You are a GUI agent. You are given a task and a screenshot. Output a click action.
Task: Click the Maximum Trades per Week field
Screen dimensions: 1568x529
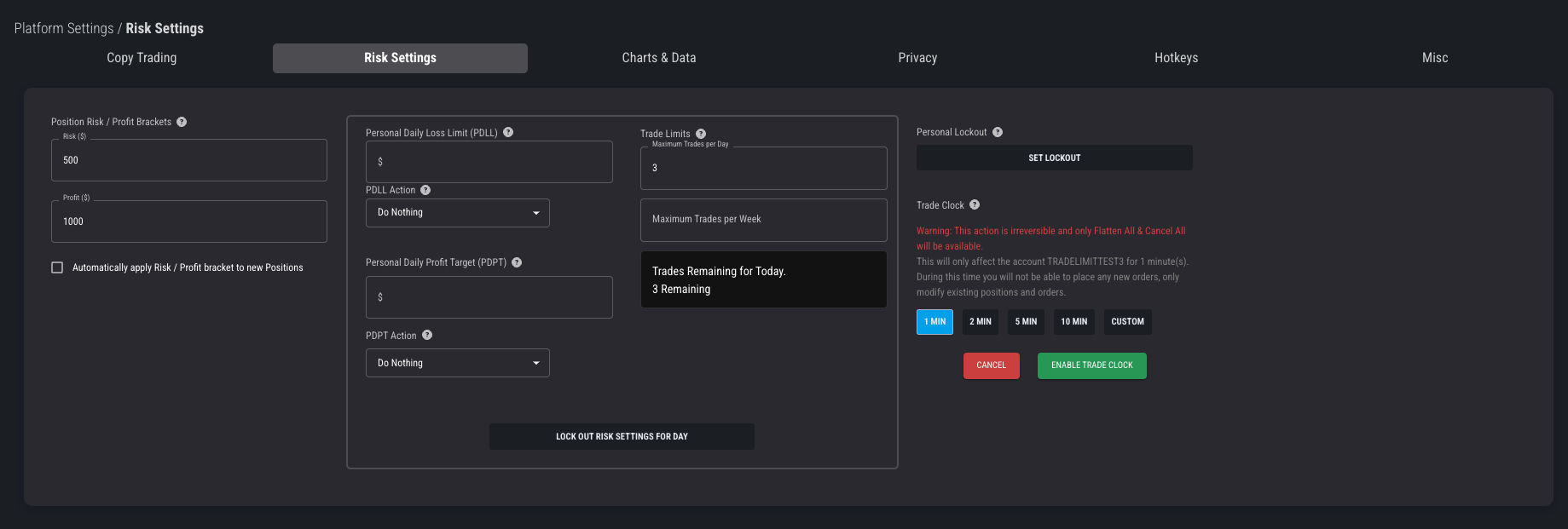(x=763, y=220)
